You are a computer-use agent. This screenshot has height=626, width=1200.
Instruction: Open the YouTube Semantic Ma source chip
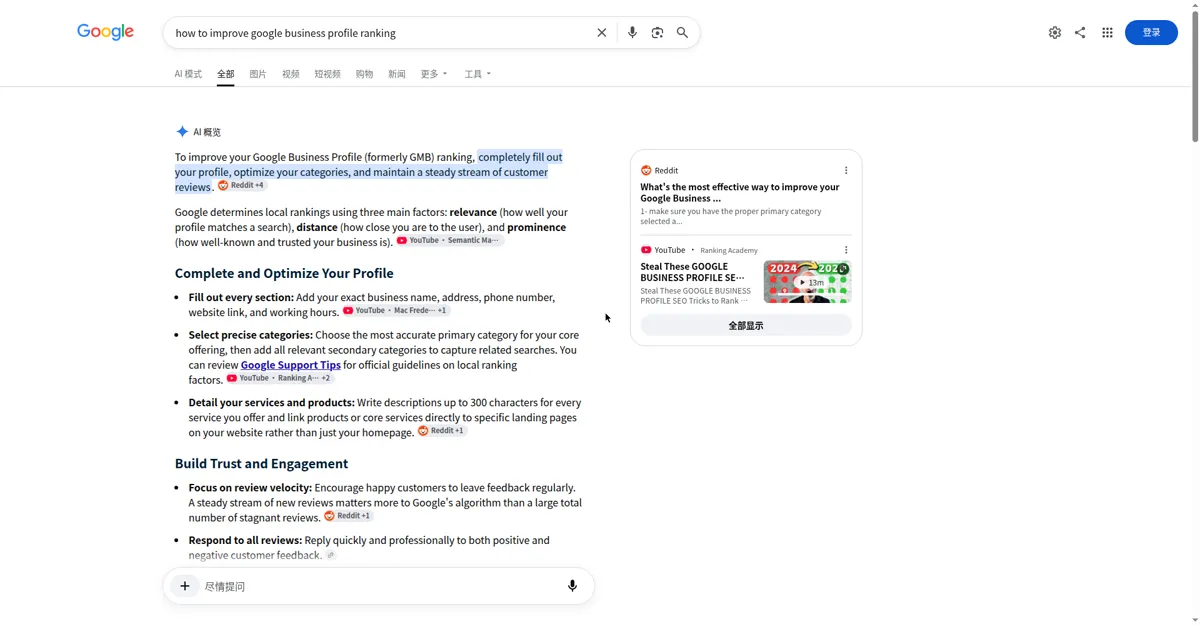pos(449,241)
